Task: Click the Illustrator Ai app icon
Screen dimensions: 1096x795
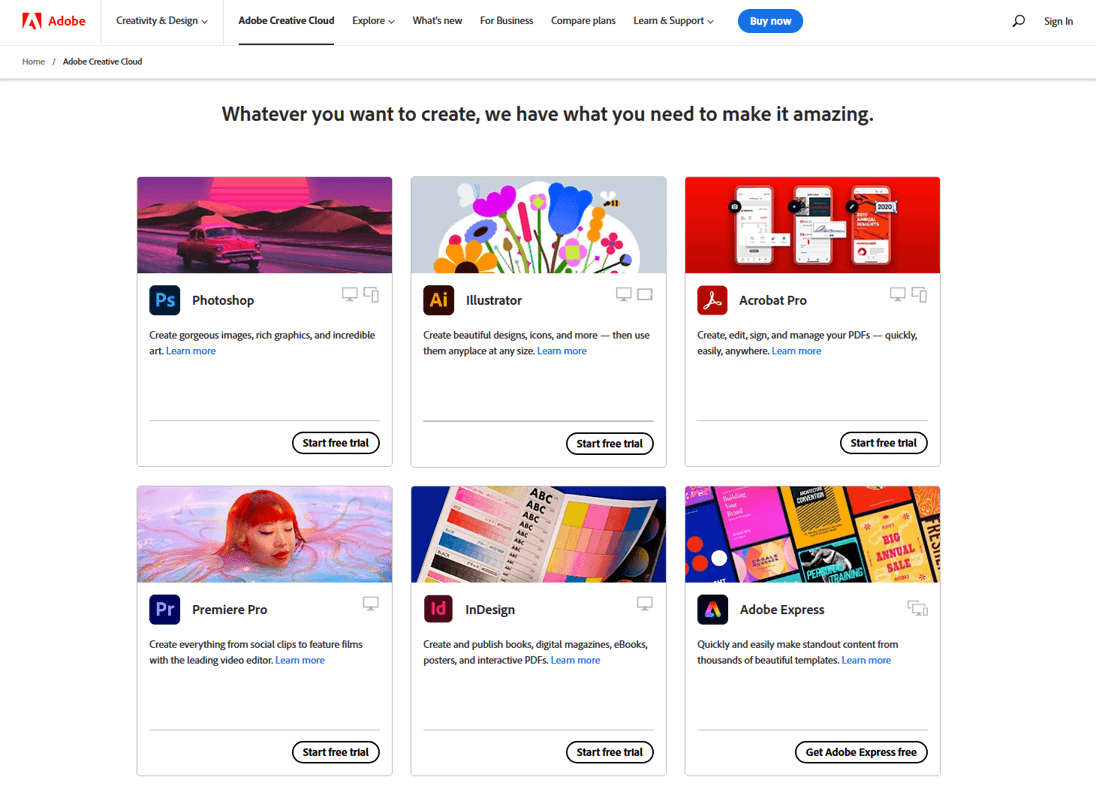Action: [x=438, y=300]
